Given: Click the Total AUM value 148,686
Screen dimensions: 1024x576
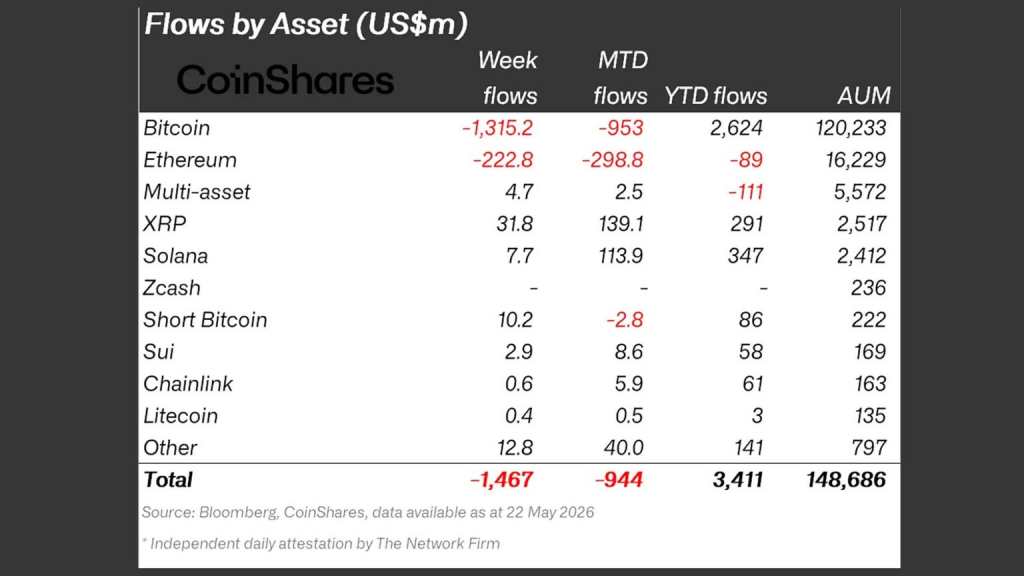Looking at the screenshot, I should point(846,480).
